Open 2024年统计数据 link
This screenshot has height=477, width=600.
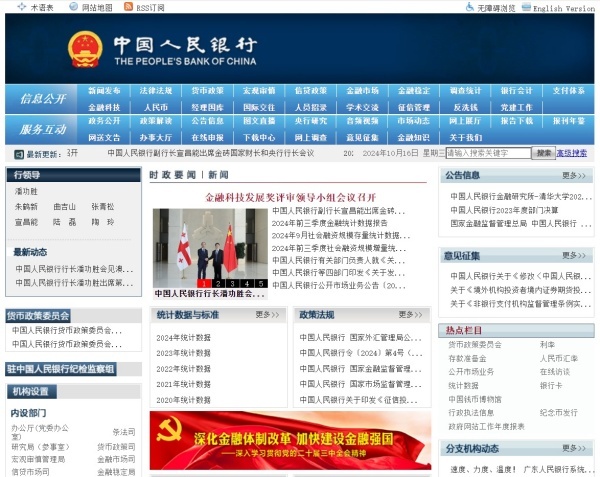pos(183,338)
